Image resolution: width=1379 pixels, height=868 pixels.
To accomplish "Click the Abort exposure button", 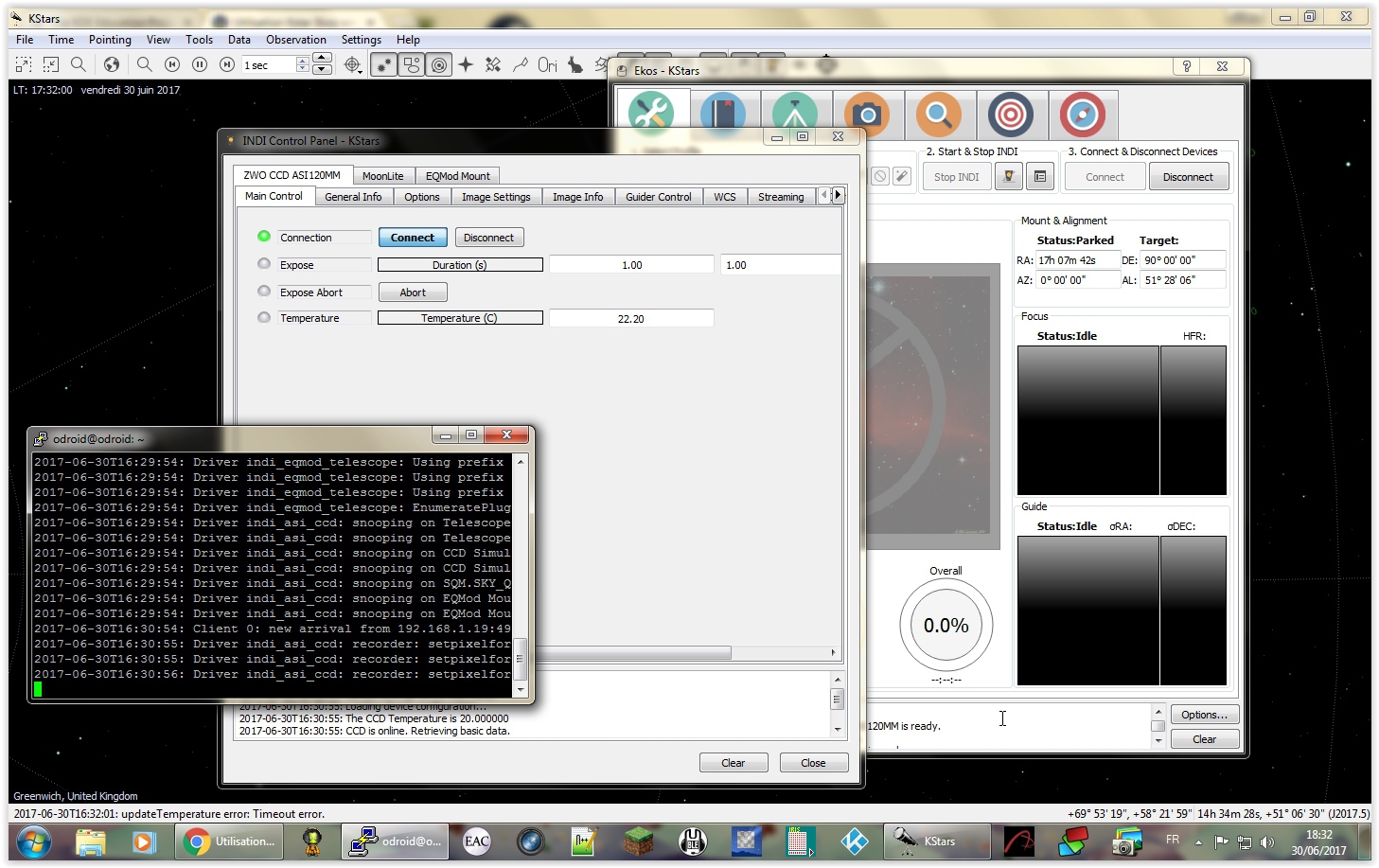I will pos(413,292).
